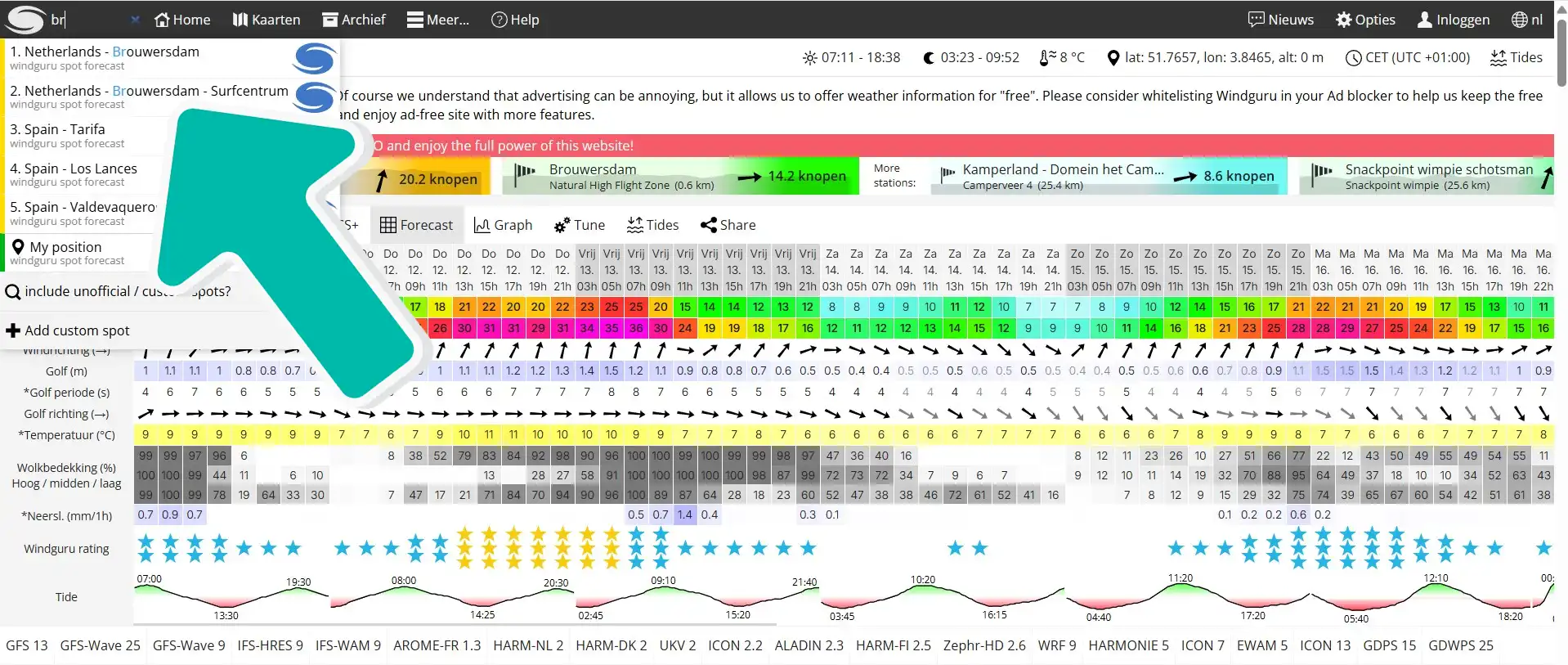
Task: Select GFS-Wave 25 model
Action: tap(100, 645)
